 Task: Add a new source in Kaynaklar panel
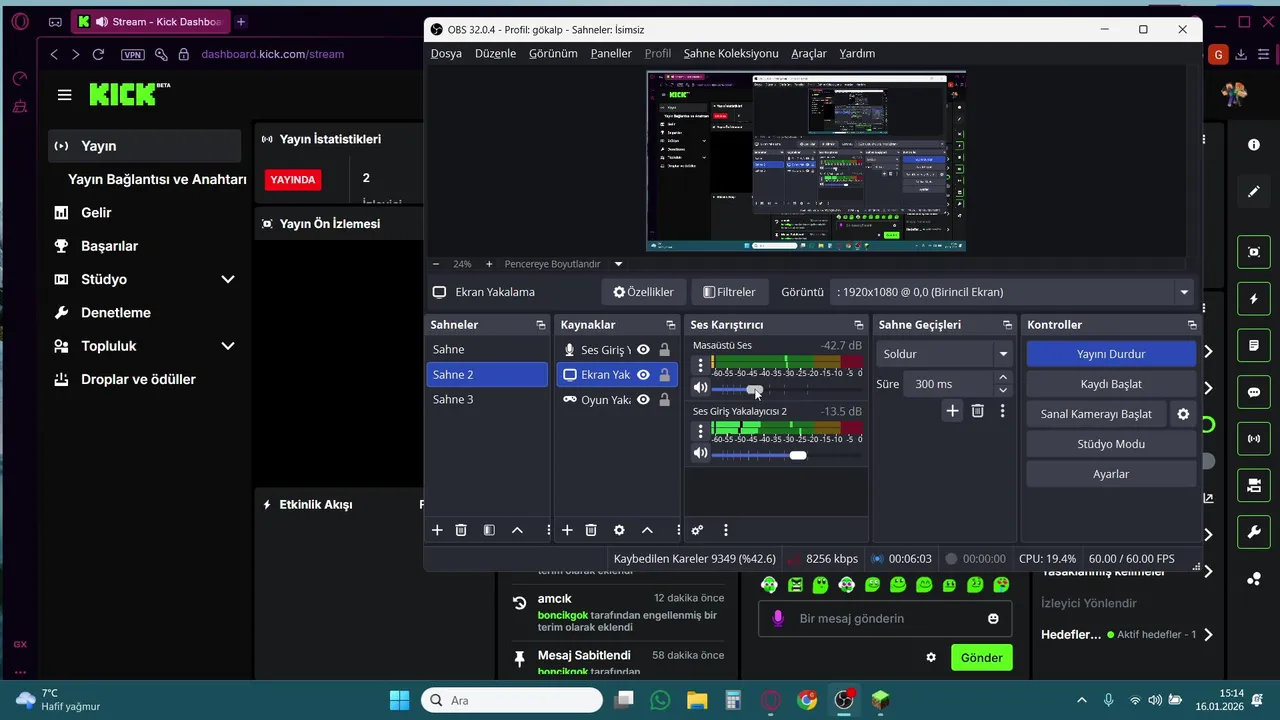point(567,530)
